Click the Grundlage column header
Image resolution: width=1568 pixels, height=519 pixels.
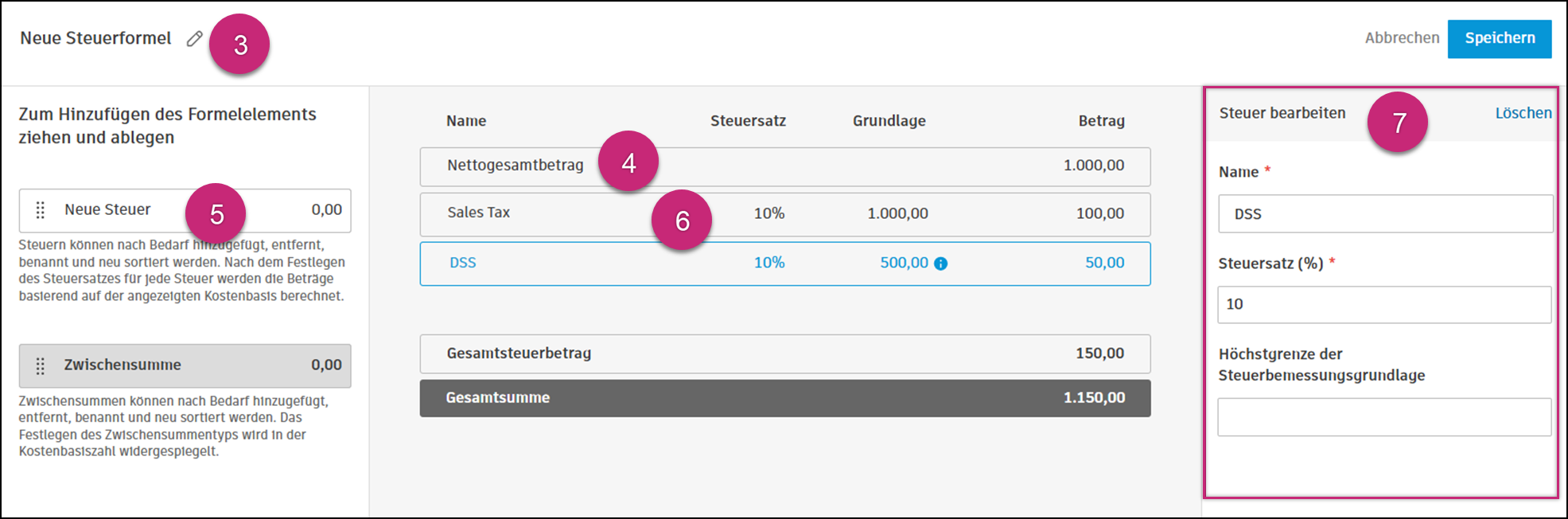[889, 120]
